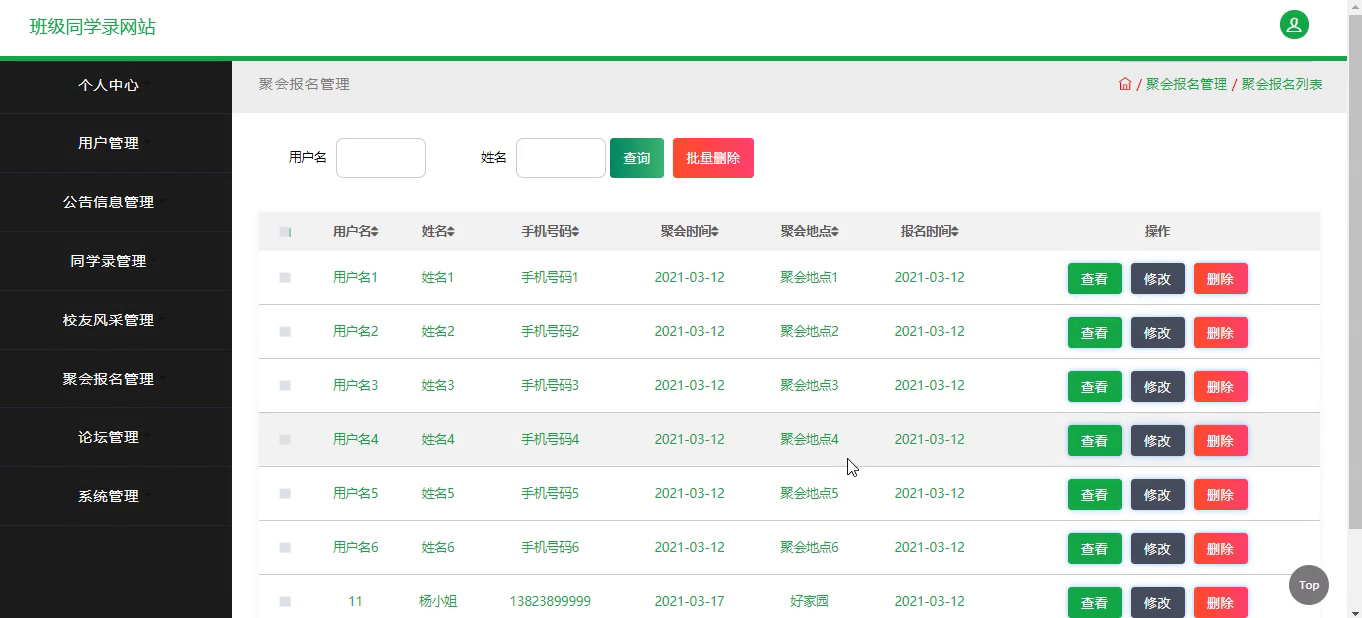Sort by 用户名 column arrows
Image resolution: width=1362 pixels, height=618 pixels.
[x=375, y=232]
